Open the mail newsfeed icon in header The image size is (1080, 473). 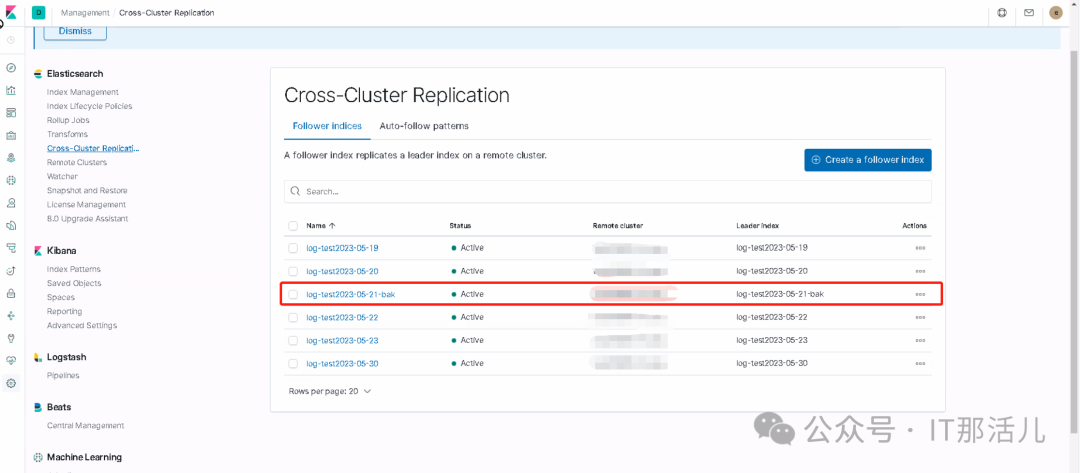click(1029, 12)
